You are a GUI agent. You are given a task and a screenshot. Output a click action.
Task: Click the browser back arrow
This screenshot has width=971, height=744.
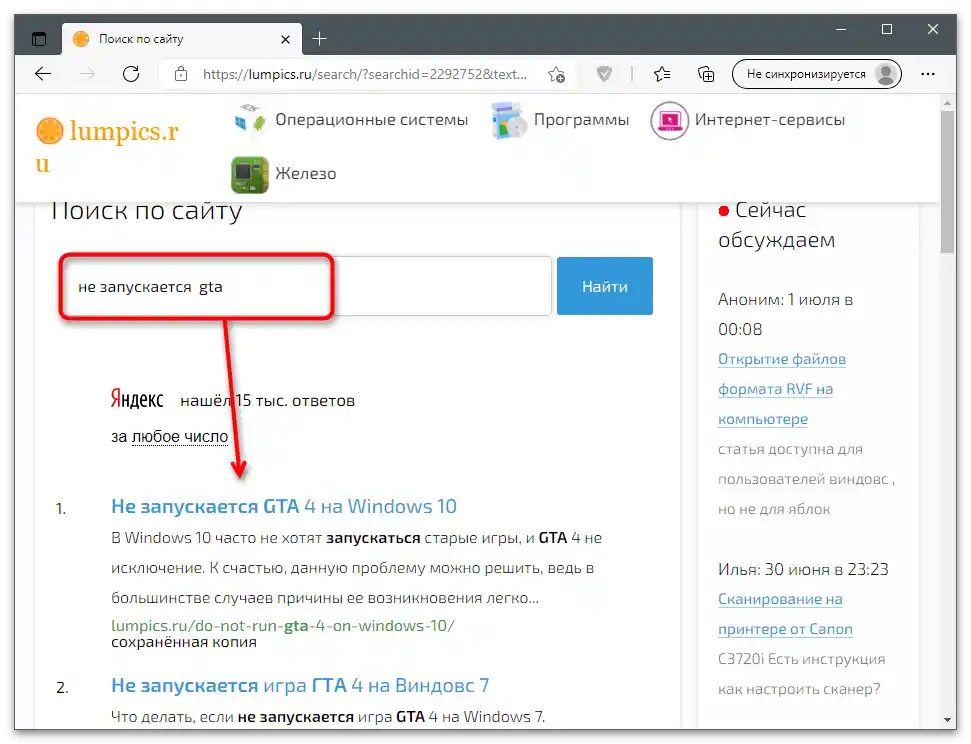[x=43, y=74]
